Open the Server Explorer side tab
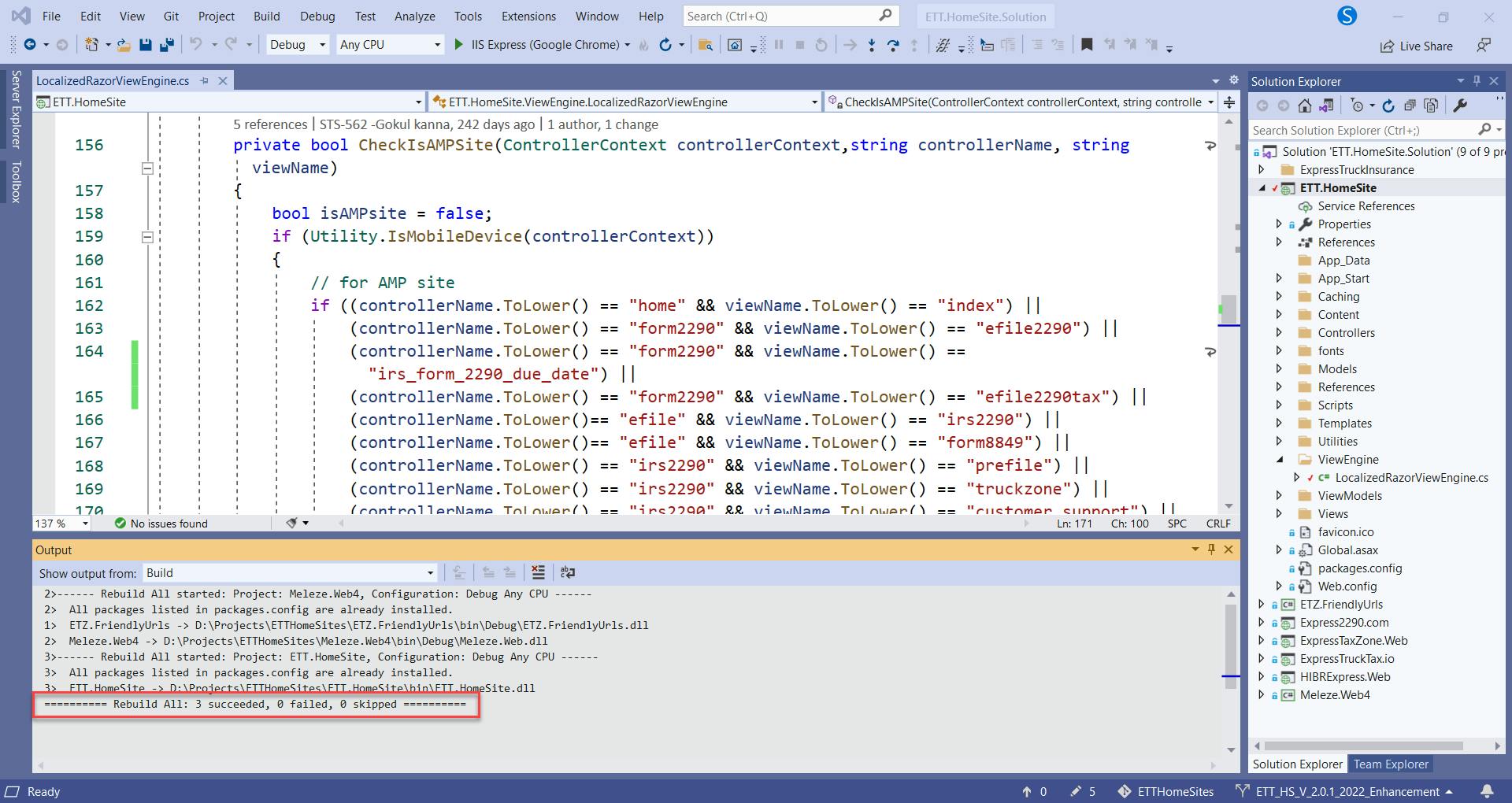This screenshot has height=803, width=1512. [x=16, y=109]
